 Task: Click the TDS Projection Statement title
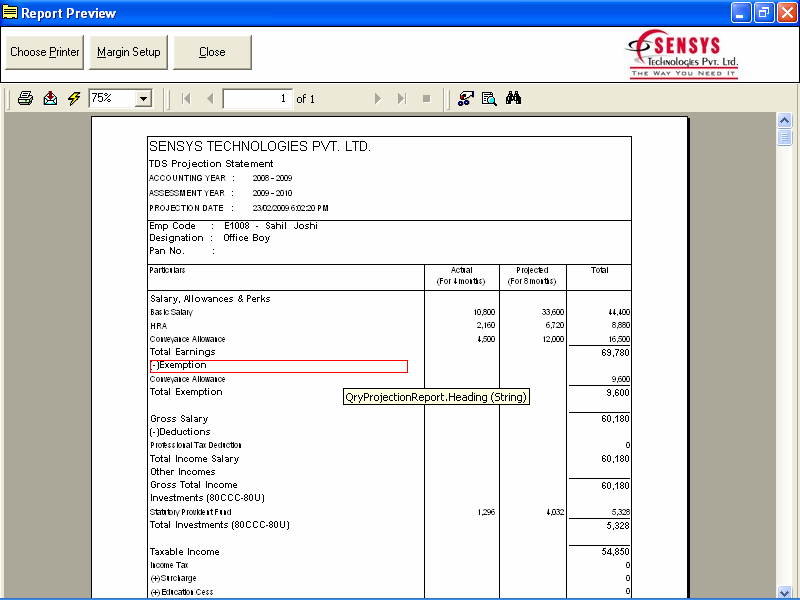coord(211,164)
